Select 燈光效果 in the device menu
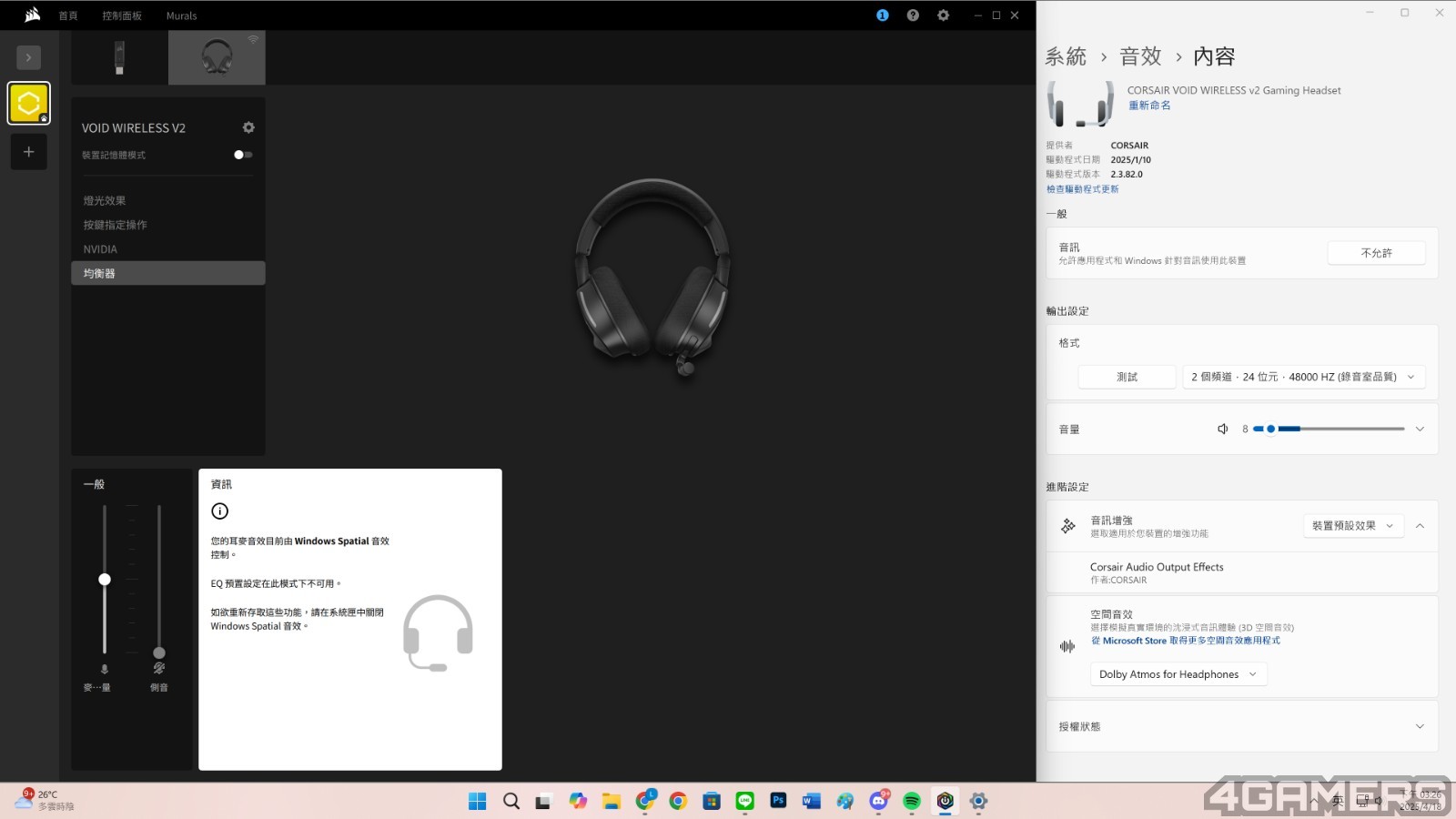 click(168, 200)
